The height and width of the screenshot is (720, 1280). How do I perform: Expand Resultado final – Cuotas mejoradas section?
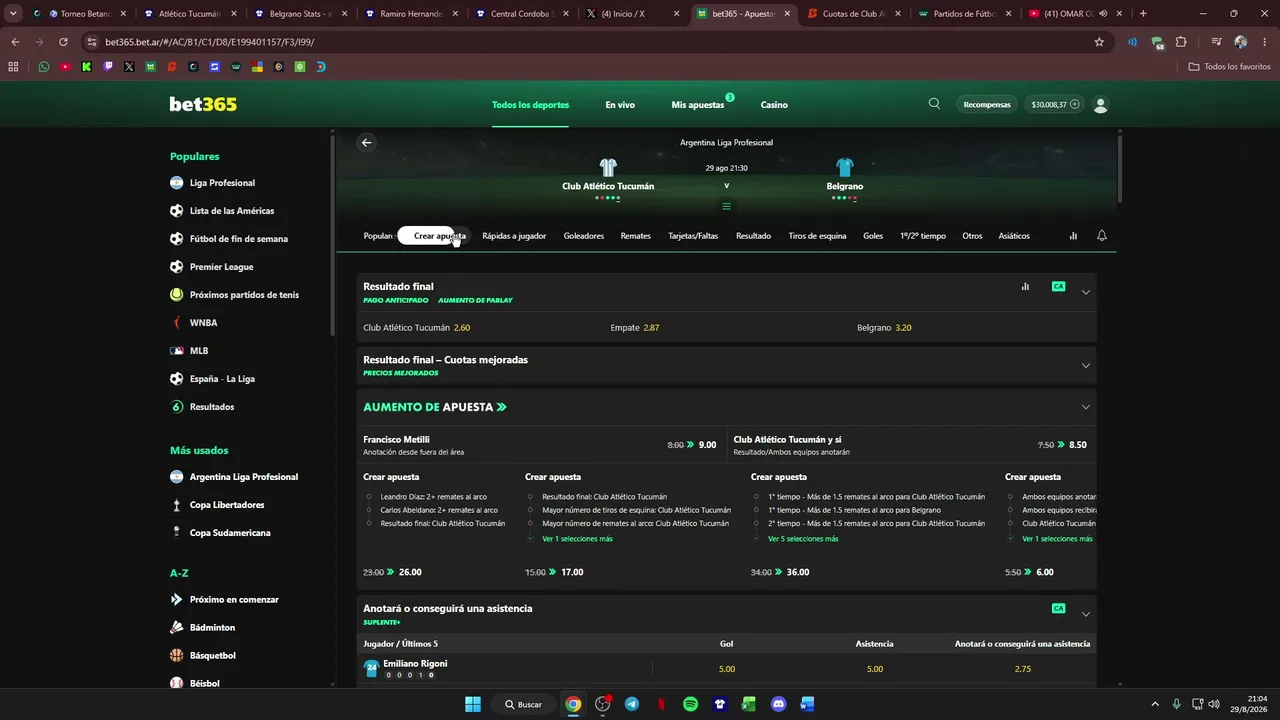pyautogui.click(x=1085, y=365)
